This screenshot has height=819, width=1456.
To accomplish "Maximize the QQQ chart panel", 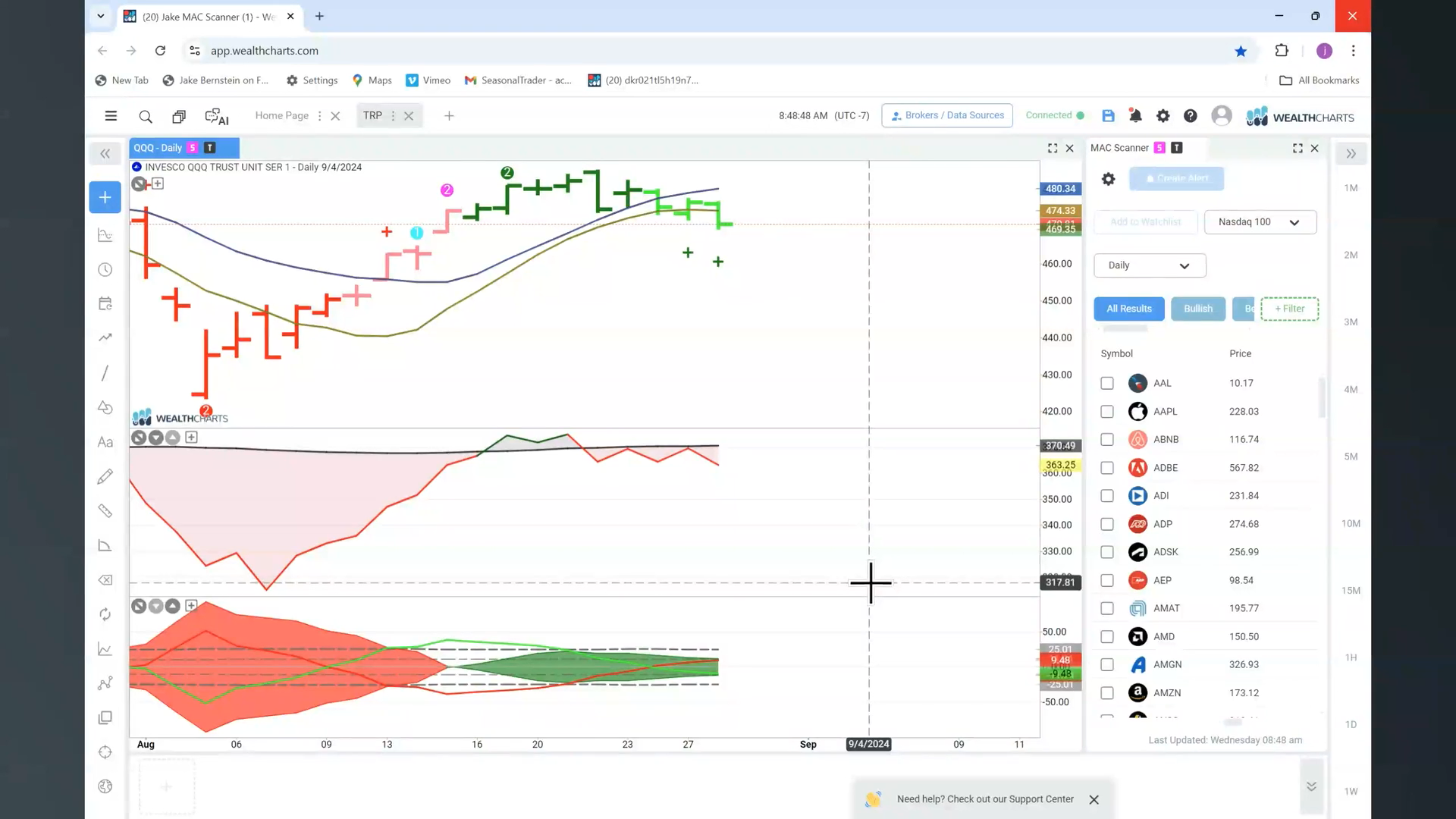I will (x=1053, y=149).
